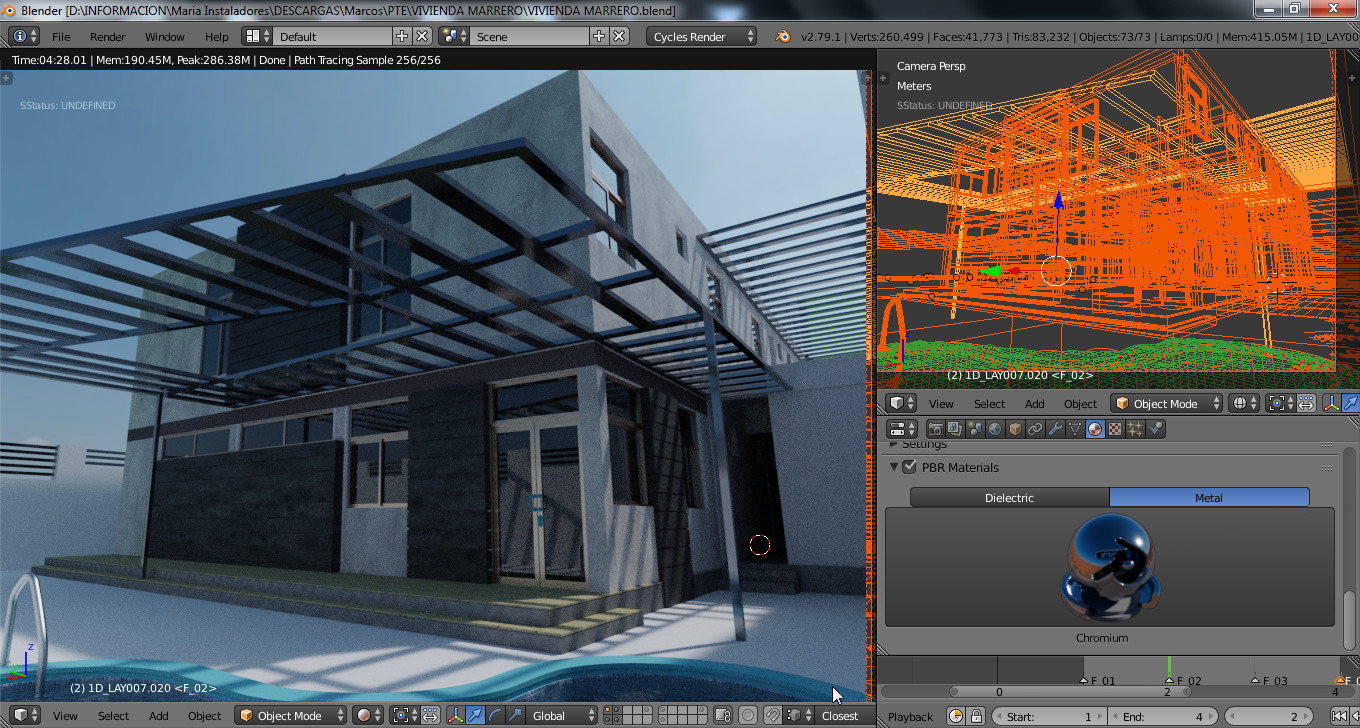Viewport: 1360px width, 728px height.
Task: Click the Metal material button
Action: pyautogui.click(x=1208, y=498)
